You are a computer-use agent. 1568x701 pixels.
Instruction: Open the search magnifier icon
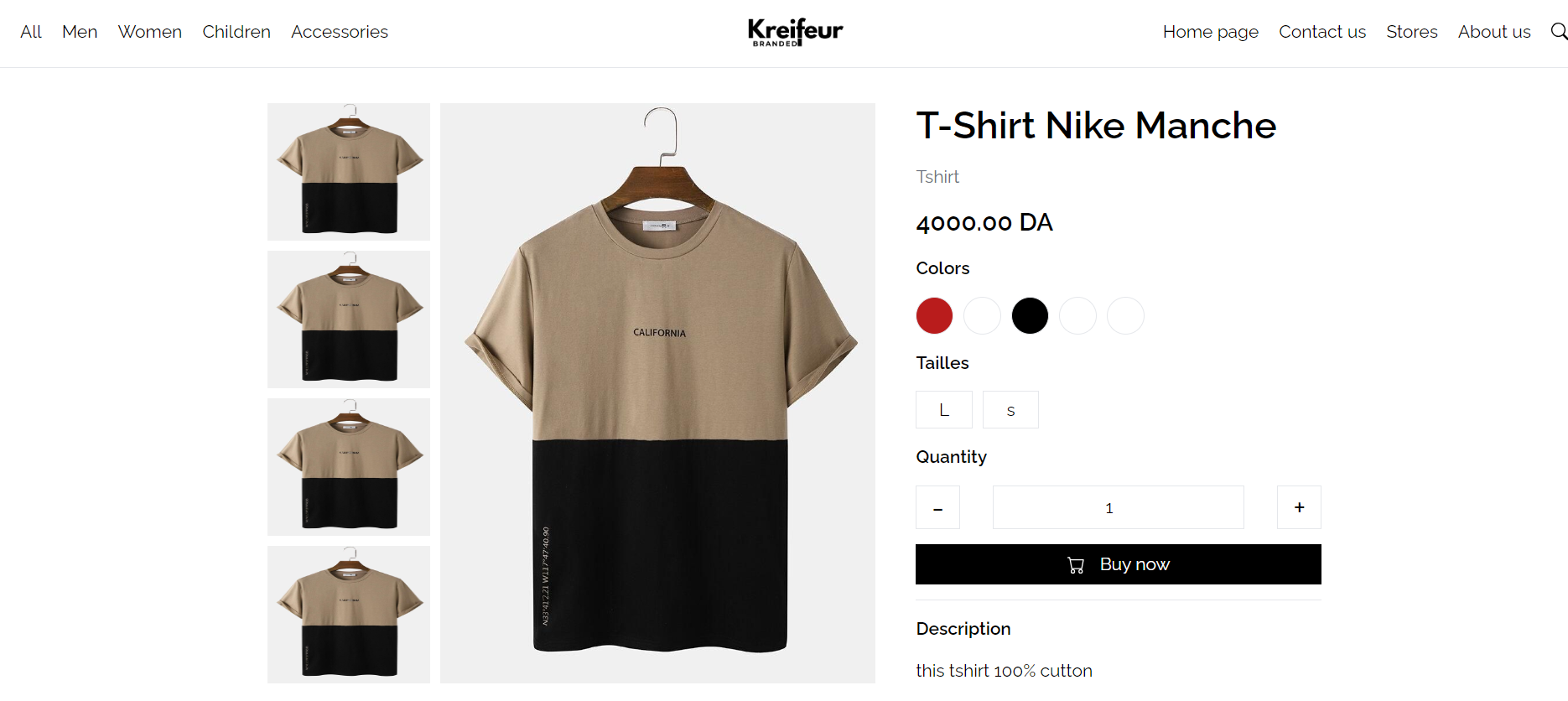pos(1559,32)
